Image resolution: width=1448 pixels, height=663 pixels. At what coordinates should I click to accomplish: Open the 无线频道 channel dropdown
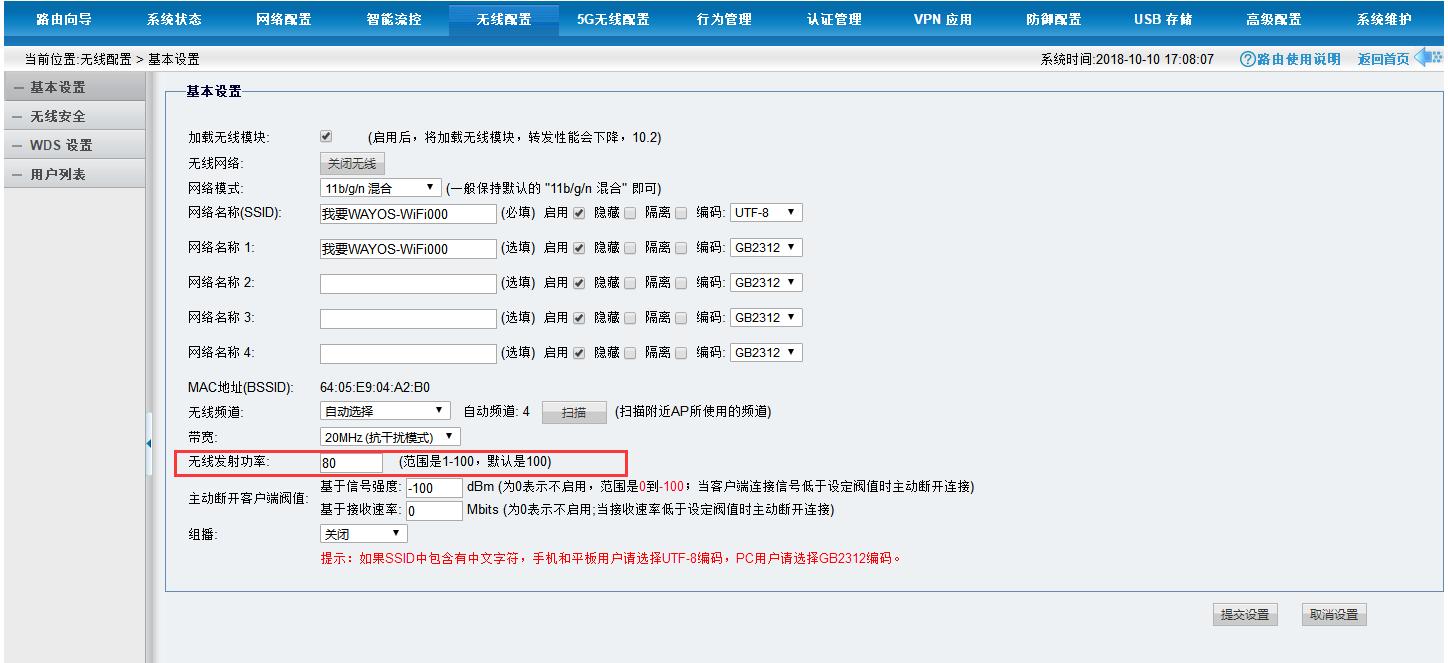(383, 410)
